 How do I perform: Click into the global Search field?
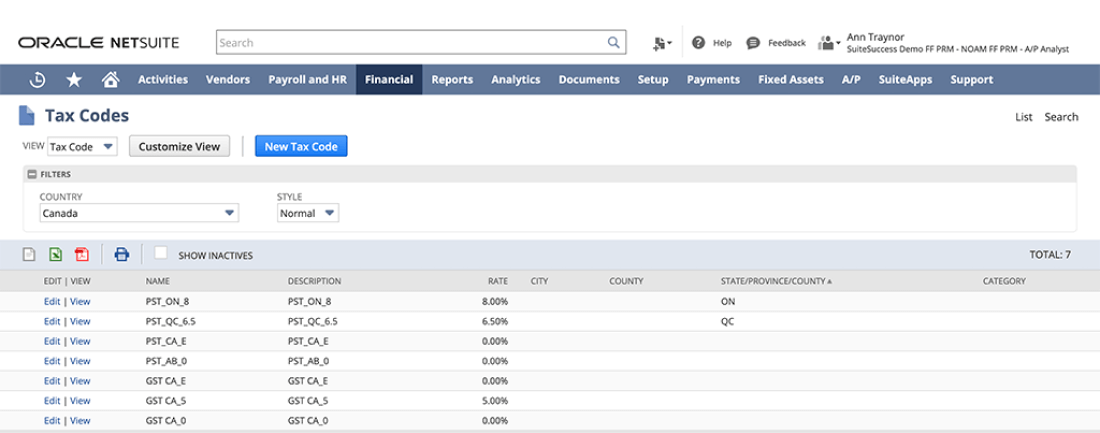(x=410, y=43)
